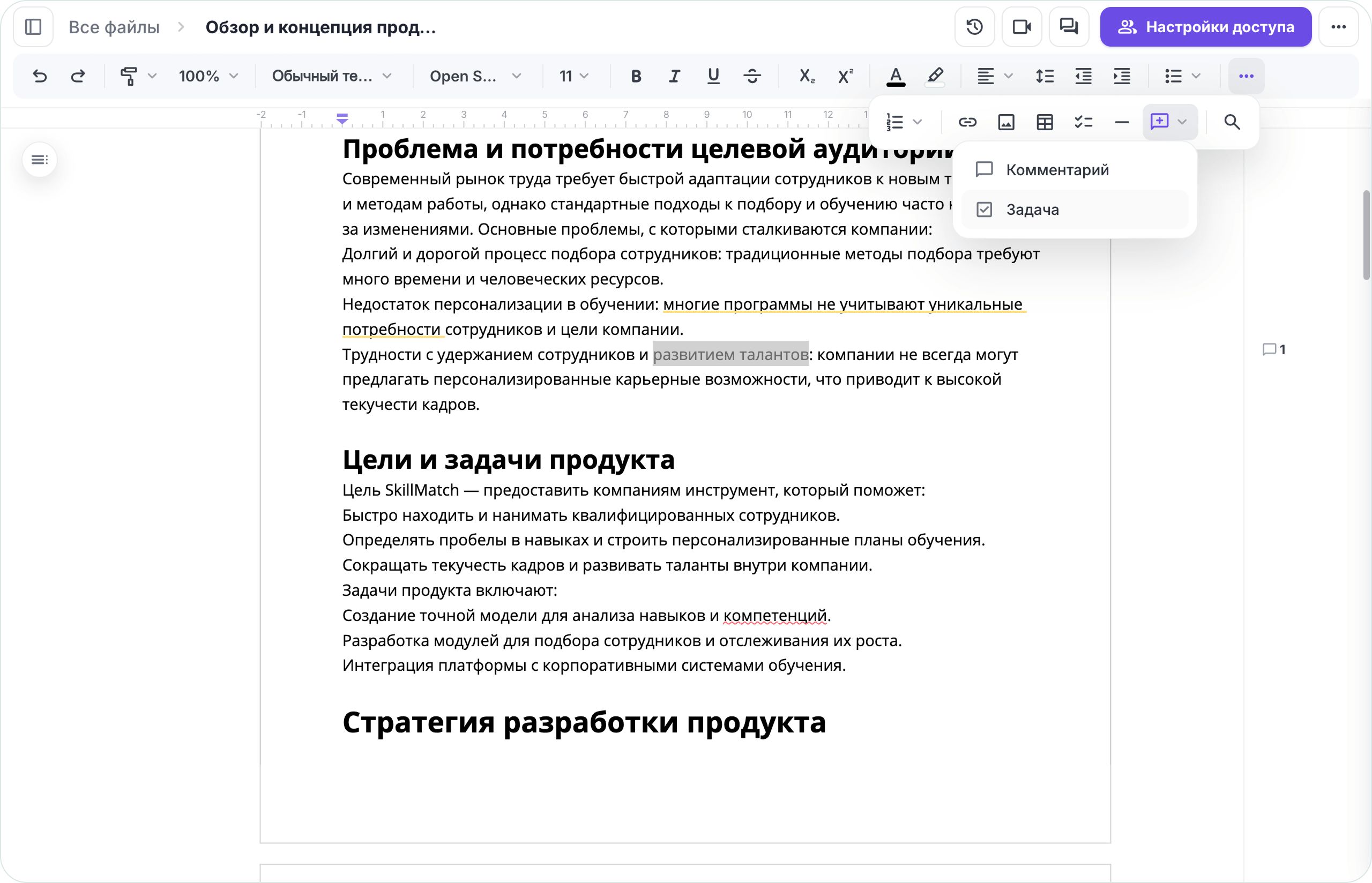1372x883 pixels.
Task: Click heading Цели и задачи продукта
Action: (508, 460)
